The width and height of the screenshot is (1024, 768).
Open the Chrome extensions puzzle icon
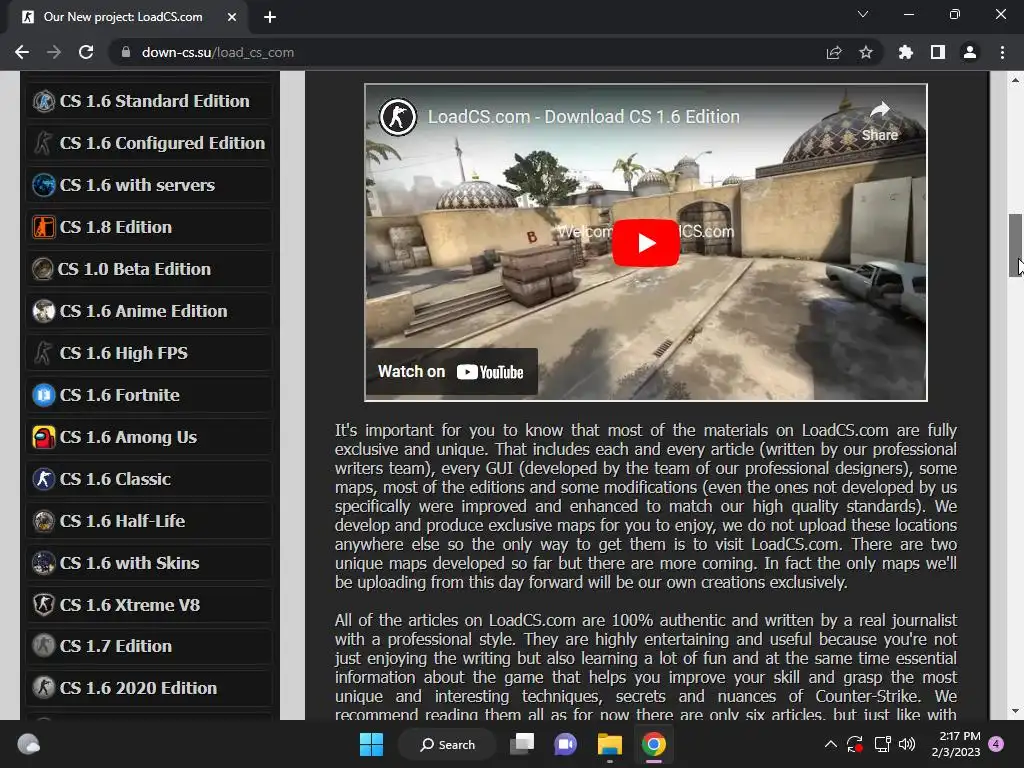tap(906, 52)
